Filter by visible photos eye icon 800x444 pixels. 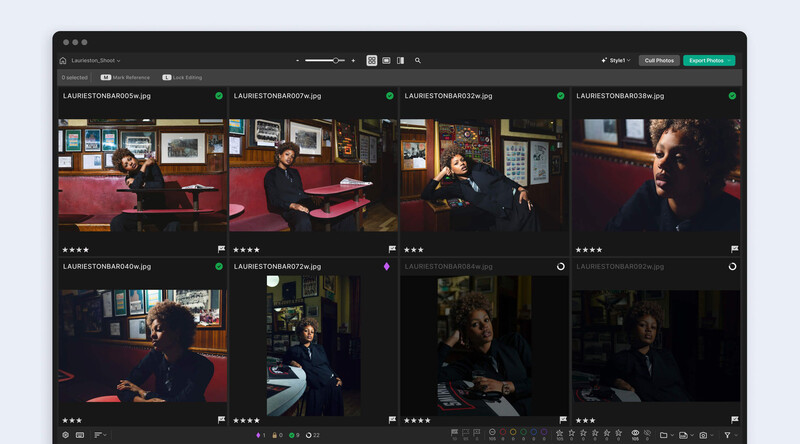pyautogui.click(x=635, y=434)
